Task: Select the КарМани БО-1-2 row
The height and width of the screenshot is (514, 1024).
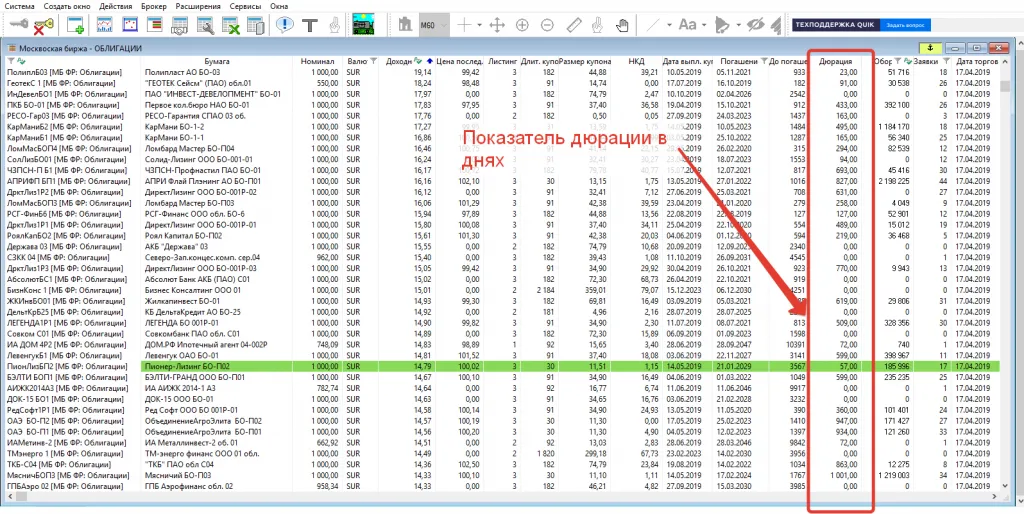Action: click(502, 126)
